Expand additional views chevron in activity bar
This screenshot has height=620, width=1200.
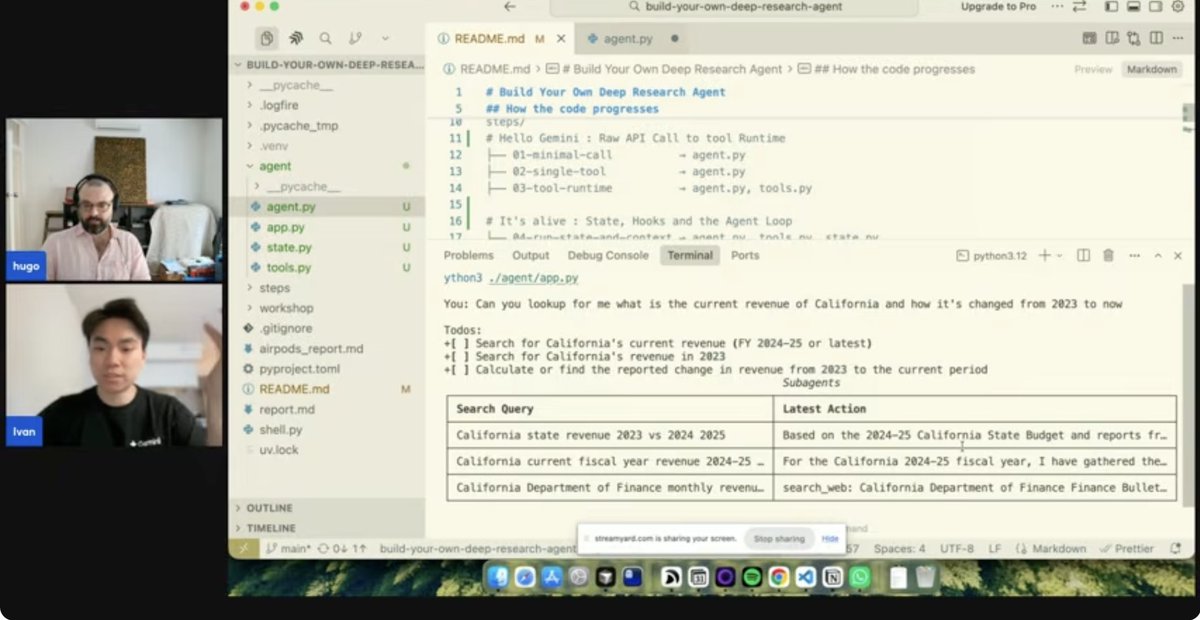pos(384,38)
